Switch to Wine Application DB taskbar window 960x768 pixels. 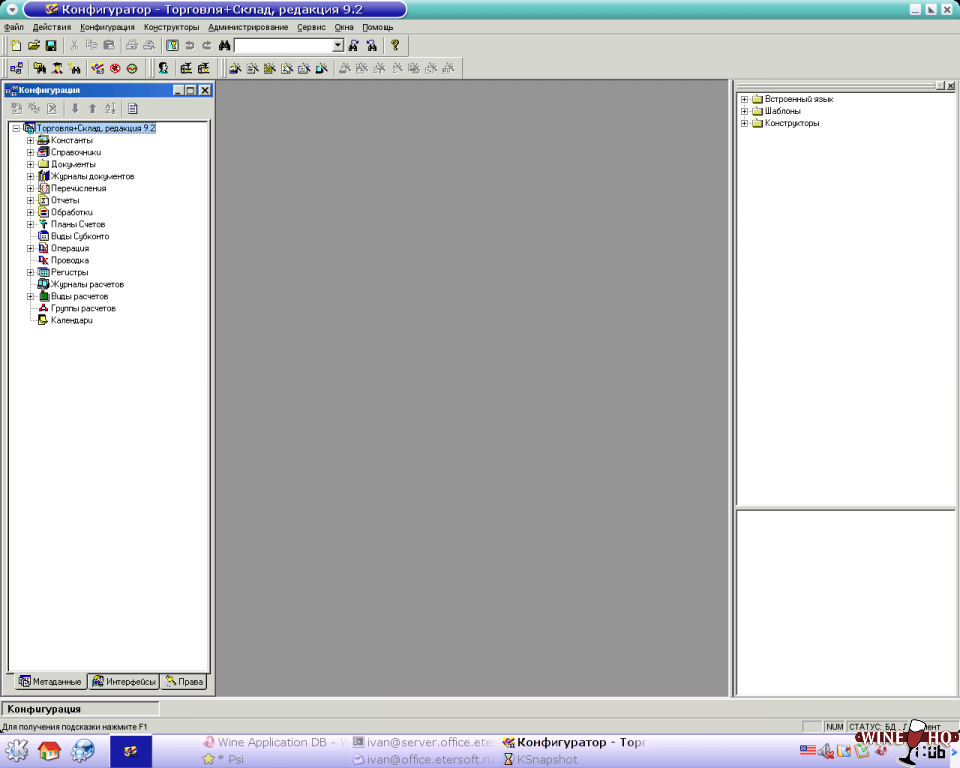pos(275,742)
